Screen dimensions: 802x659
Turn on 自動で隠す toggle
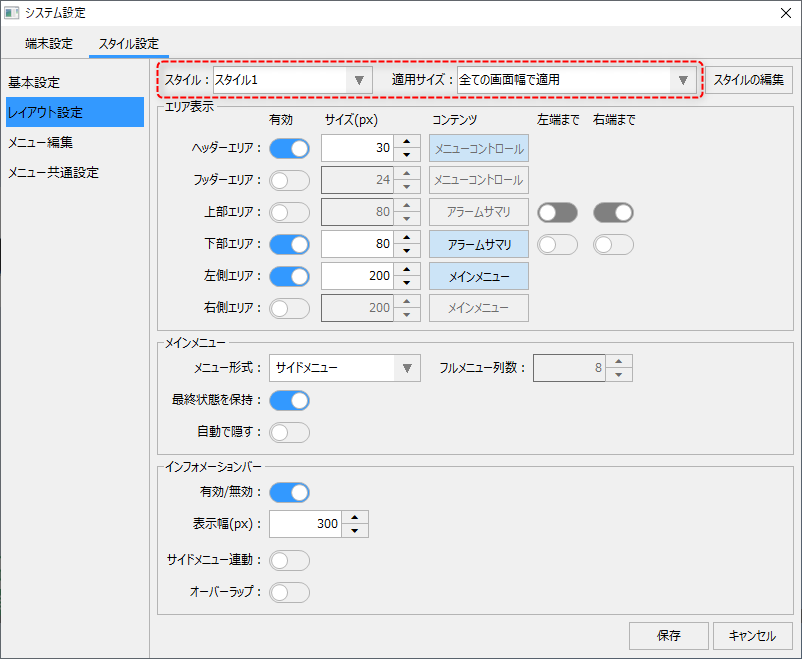[x=289, y=432]
